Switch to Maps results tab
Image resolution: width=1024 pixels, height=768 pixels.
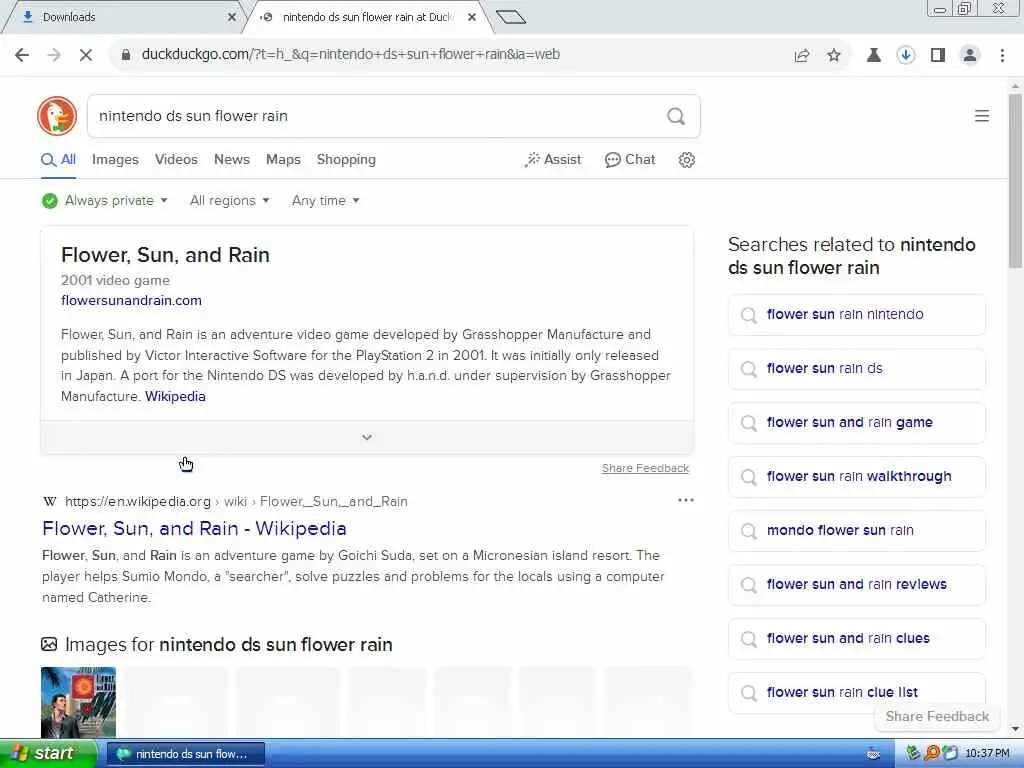[x=283, y=160]
